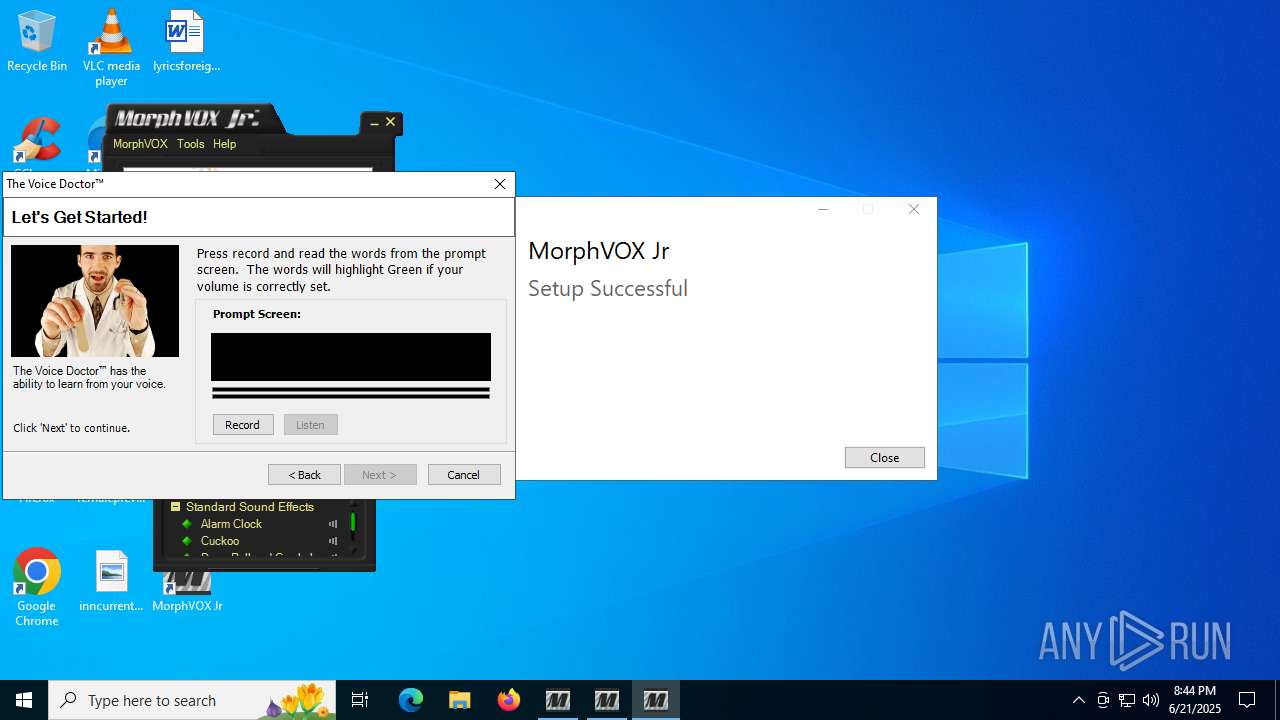Select the inncurrent... image file icon

[111, 580]
